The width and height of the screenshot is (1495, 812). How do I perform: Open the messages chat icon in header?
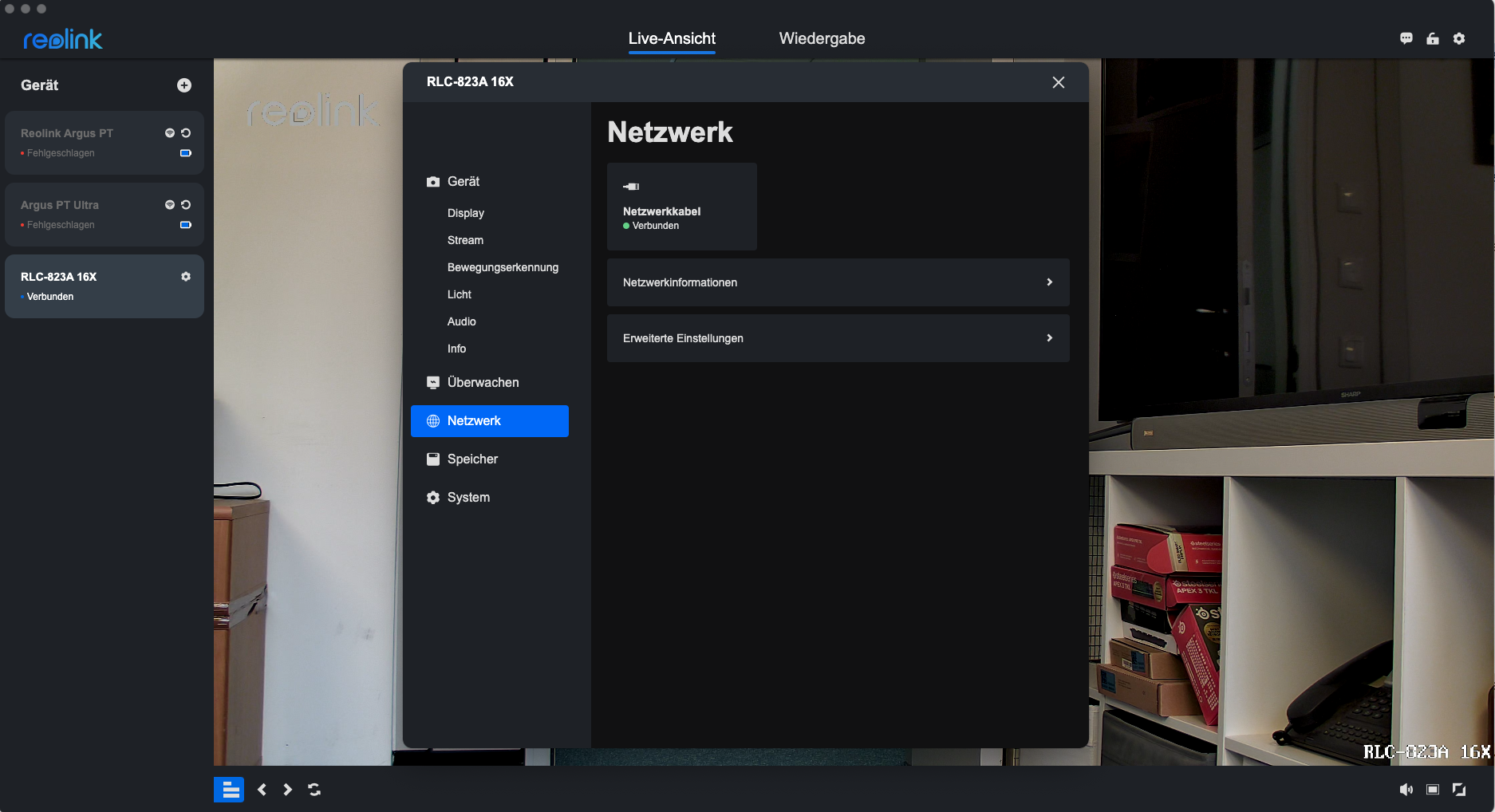pyautogui.click(x=1406, y=38)
